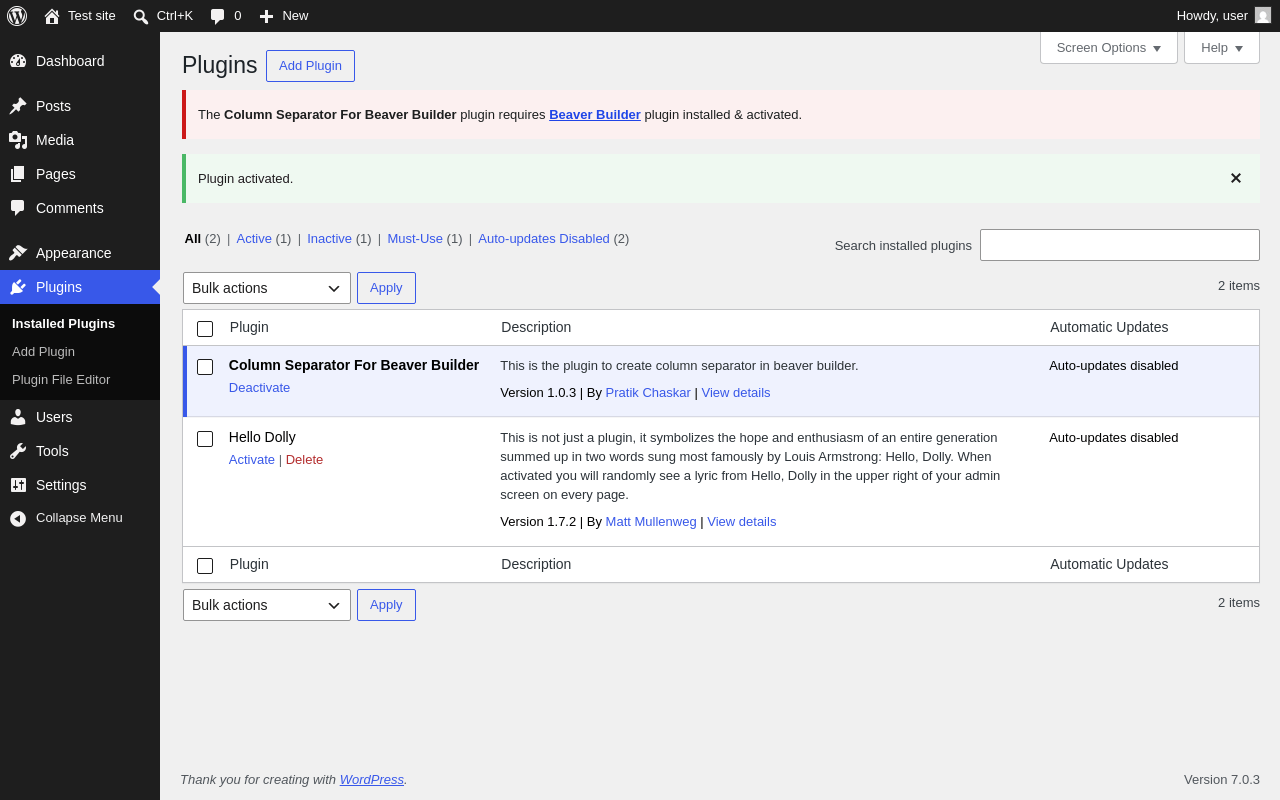Activate the Hello Dolly plugin
This screenshot has width=1280, height=800.
tap(252, 460)
